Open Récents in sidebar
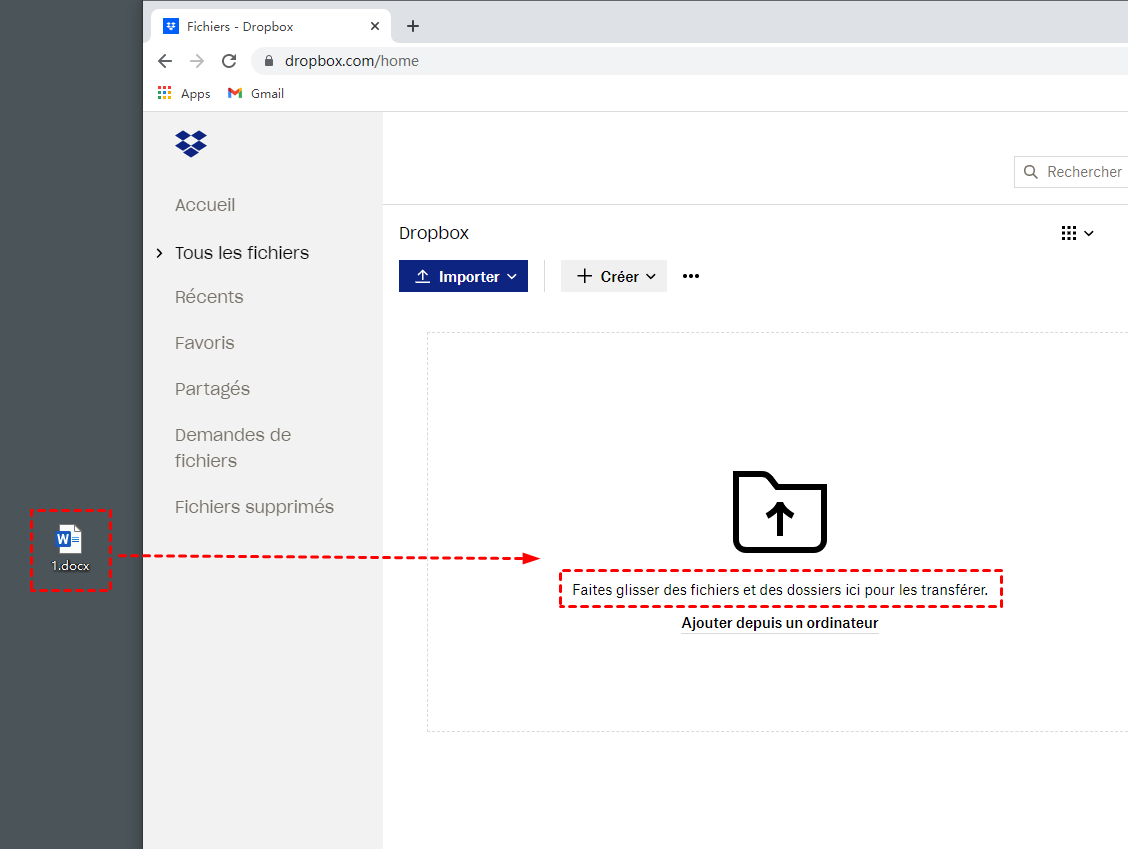 pyautogui.click(x=209, y=297)
